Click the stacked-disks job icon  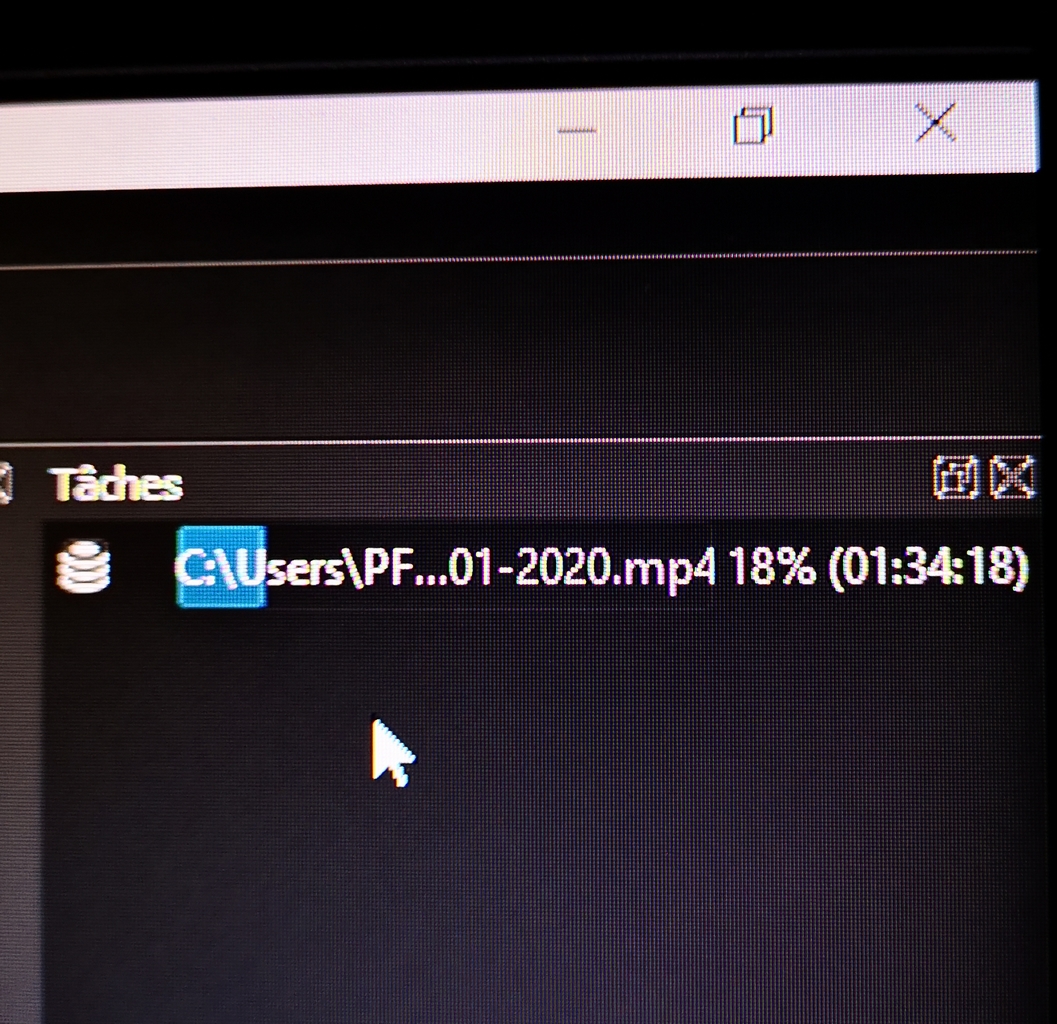(x=83, y=566)
